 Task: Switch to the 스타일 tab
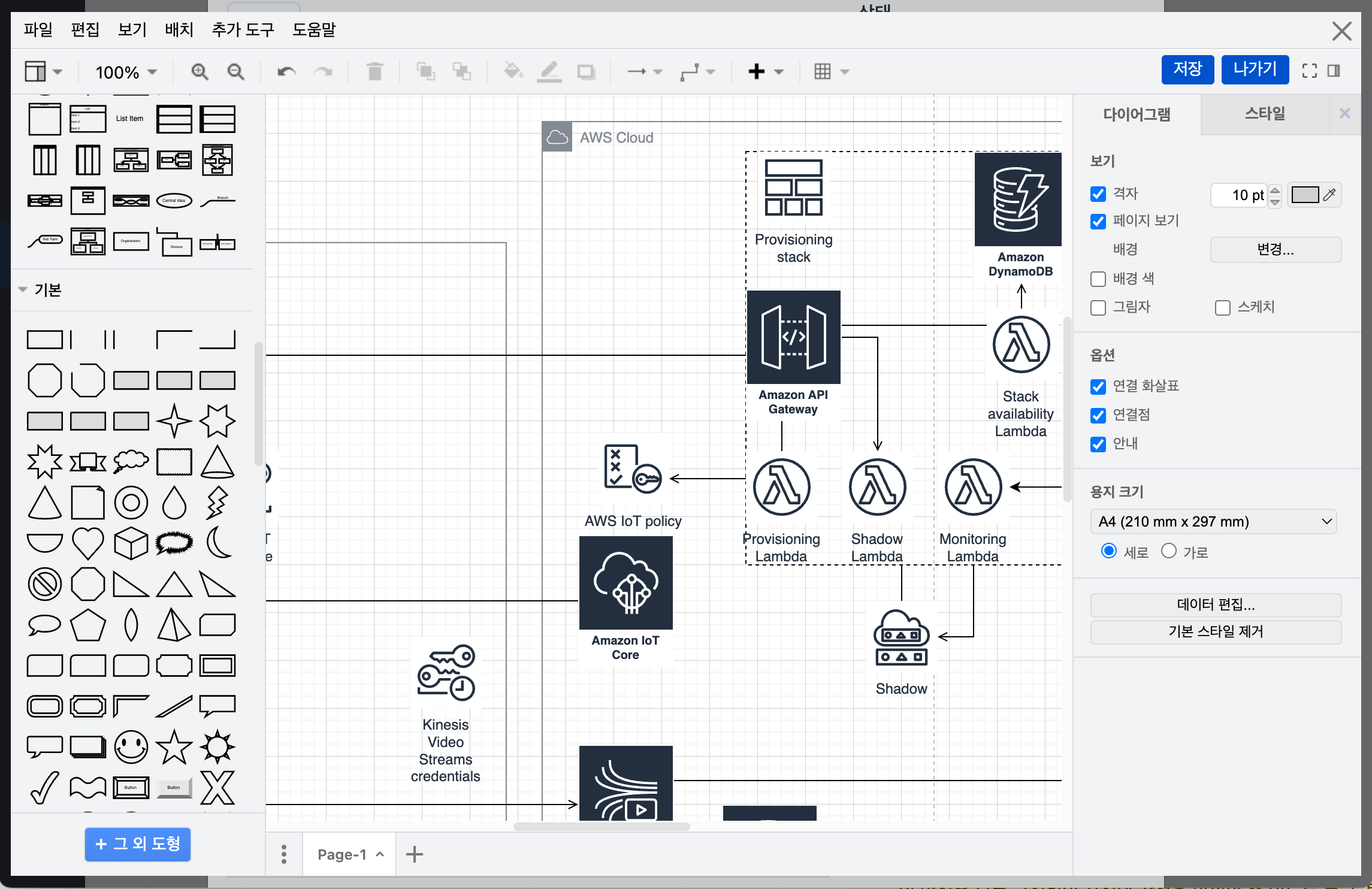pos(1265,114)
